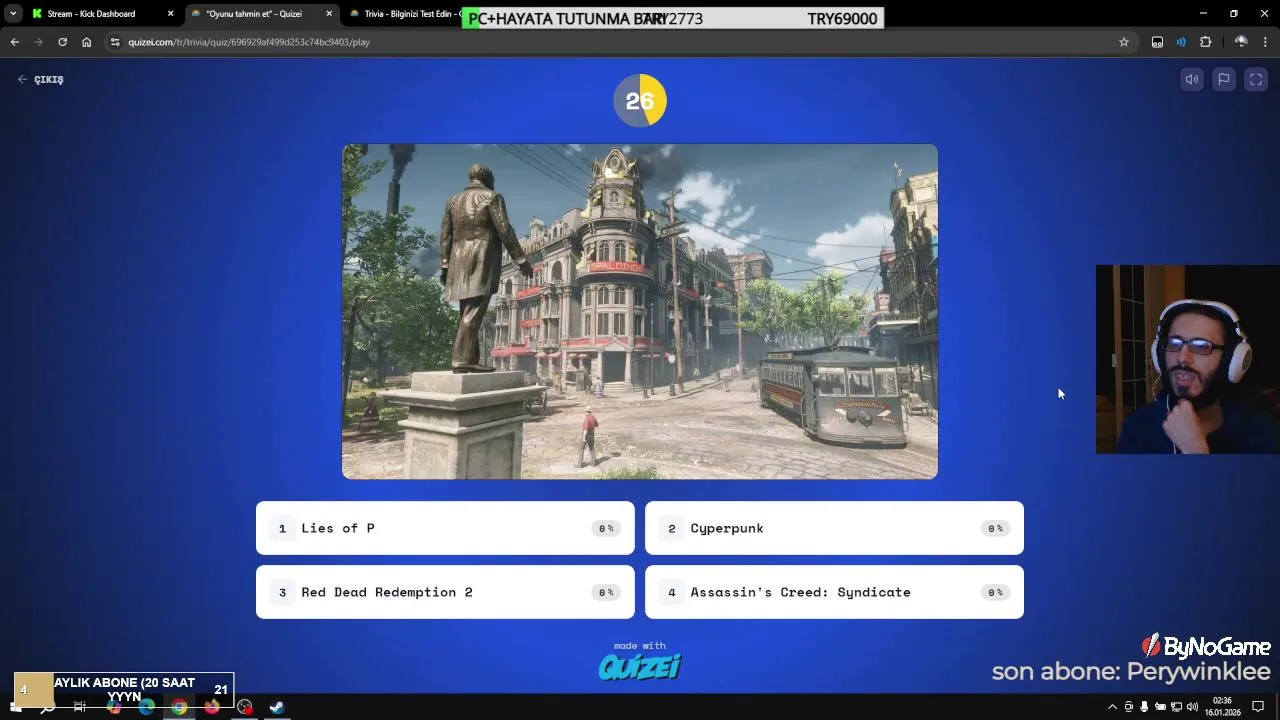The width and height of the screenshot is (1280, 720).
Task: Choose answer 3 Red Dead Redemption 2
Action: pos(445,592)
